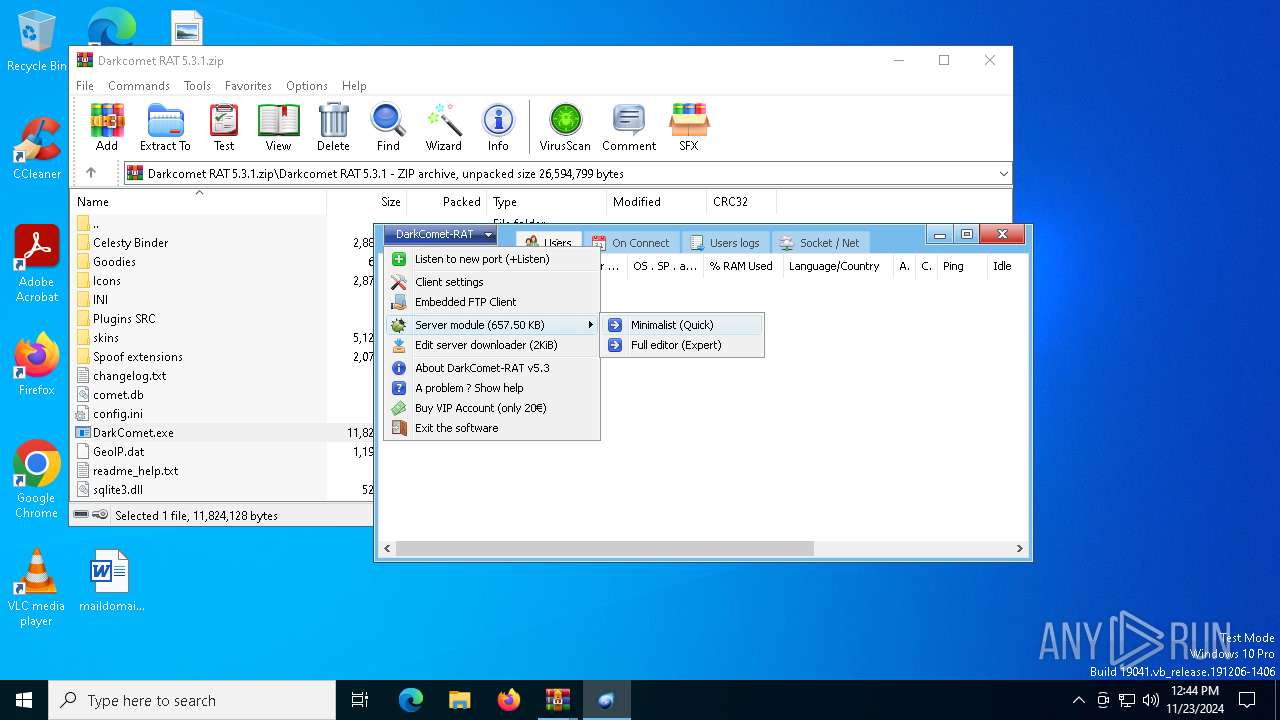
Task: Launch the Wizard tool
Action: (444, 127)
